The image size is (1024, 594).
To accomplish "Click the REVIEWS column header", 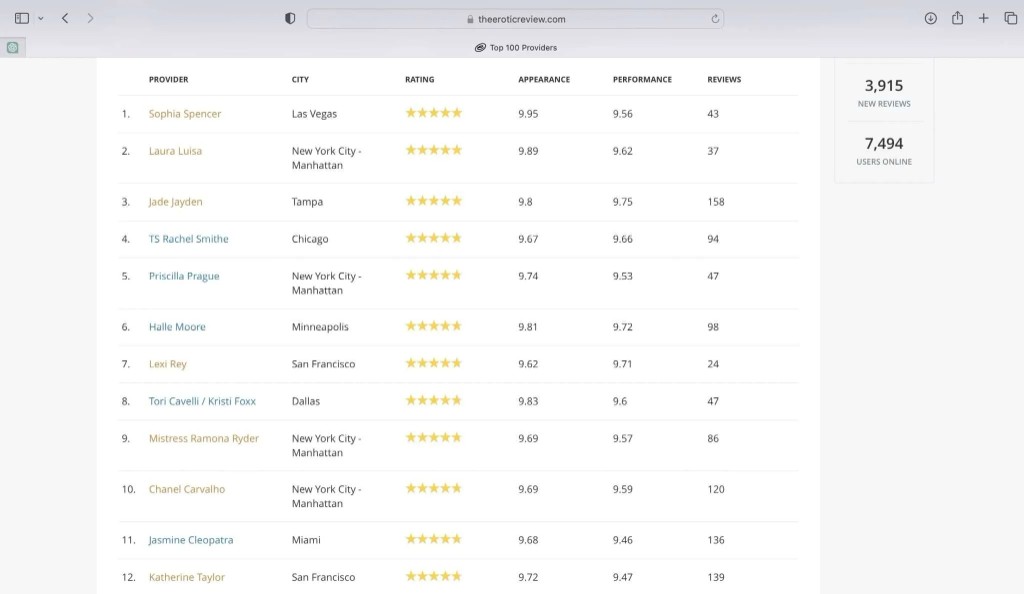I will [x=724, y=79].
